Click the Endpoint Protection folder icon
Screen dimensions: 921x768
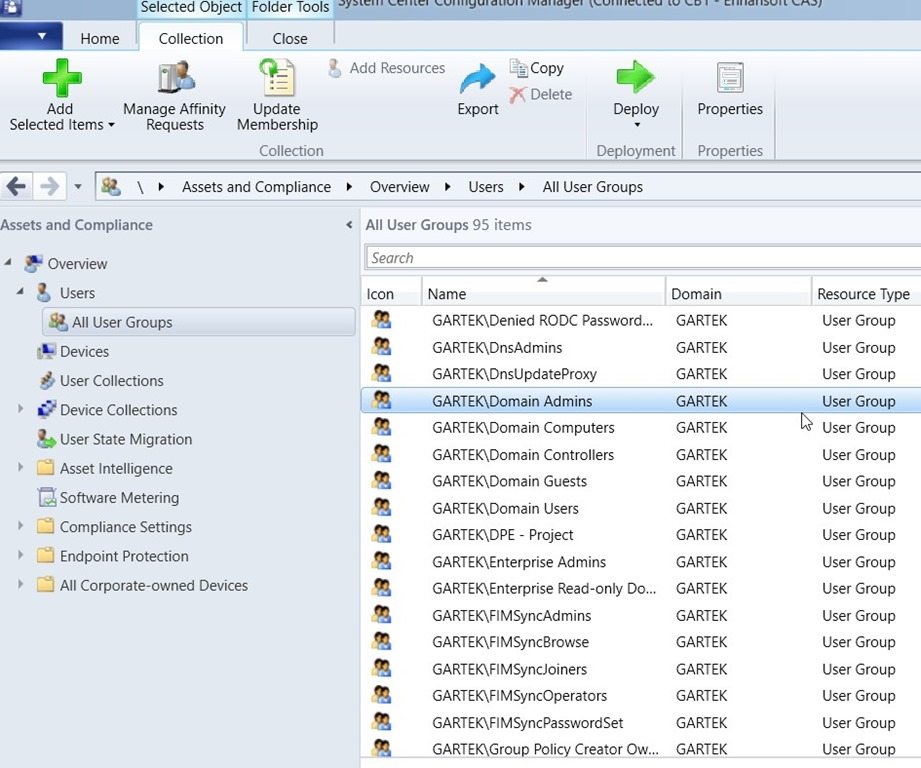click(x=45, y=555)
